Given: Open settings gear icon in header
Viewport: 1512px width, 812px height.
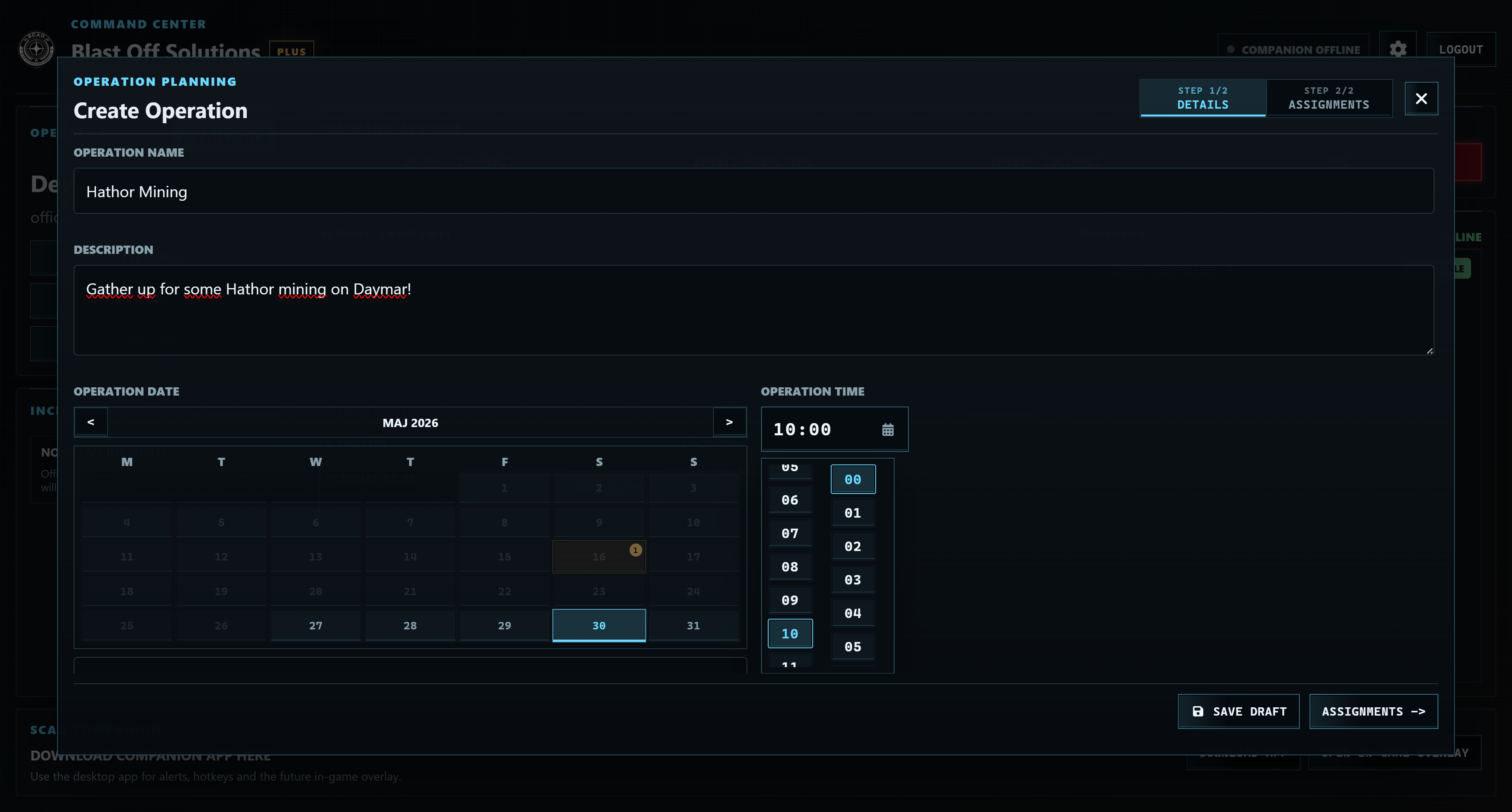Looking at the screenshot, I should pyautogui.click(x=1397, y=49).
